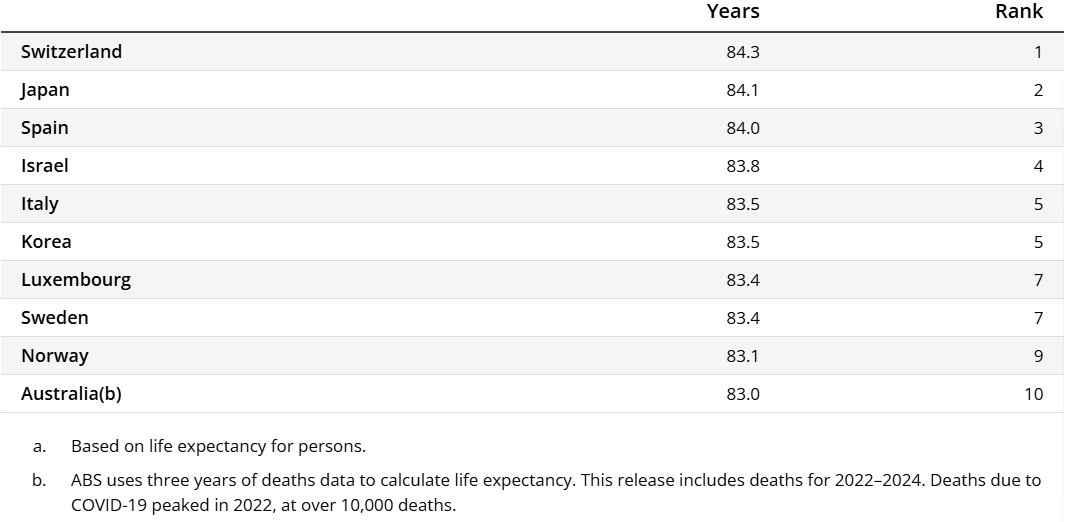Select Australia's 83.0 years value

point(743,394)
